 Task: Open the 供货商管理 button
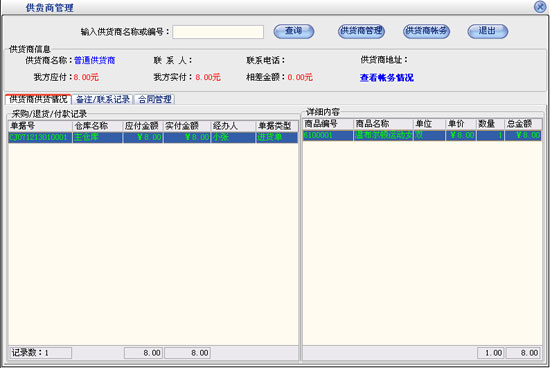pyautogui.click(x=361, y=31)
